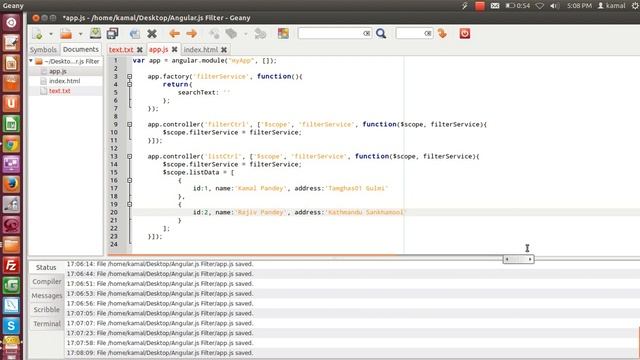The image size is (640, 360).
Task: Collapse the code fold at line 9
Action: [x=129, y=124]
